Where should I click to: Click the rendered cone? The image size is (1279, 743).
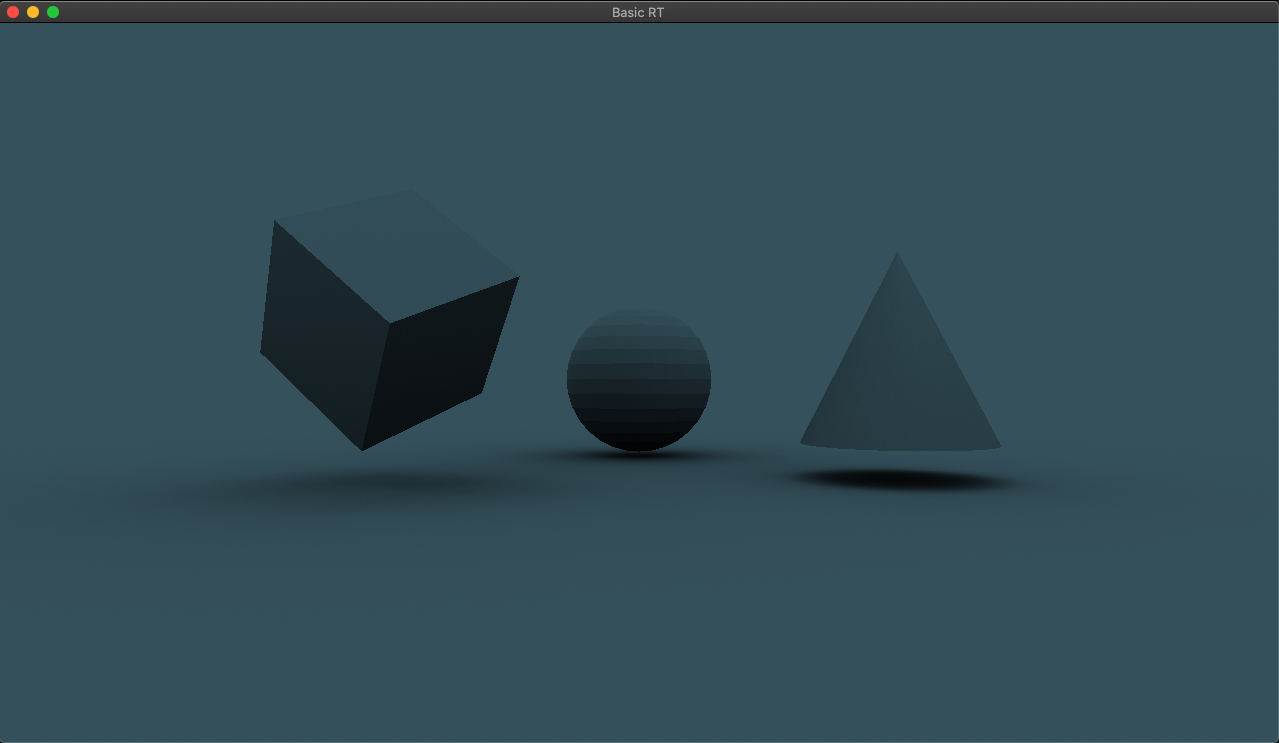(900, 351)
